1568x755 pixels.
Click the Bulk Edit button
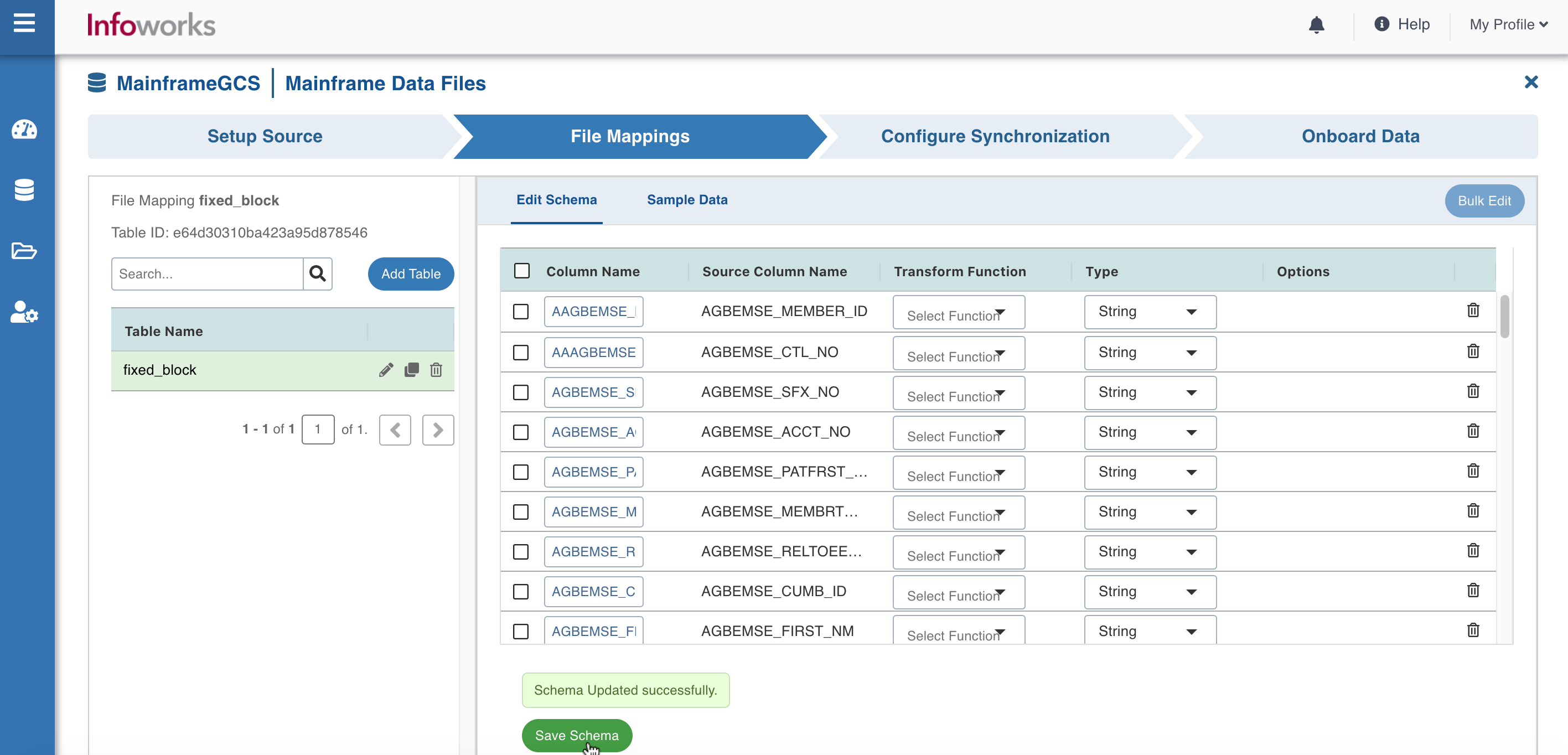[1483, 201]
